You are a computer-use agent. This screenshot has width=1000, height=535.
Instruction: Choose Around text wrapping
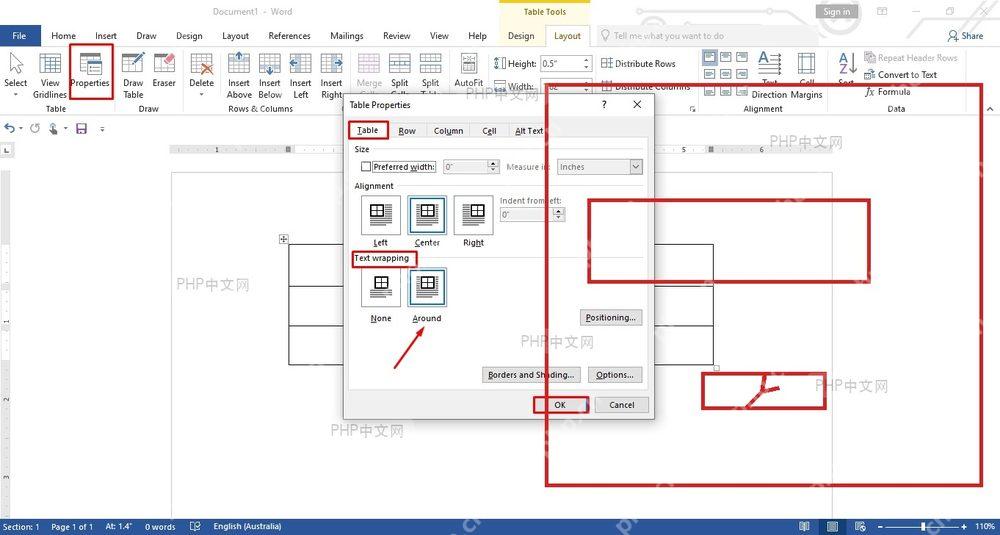[427, 288]
